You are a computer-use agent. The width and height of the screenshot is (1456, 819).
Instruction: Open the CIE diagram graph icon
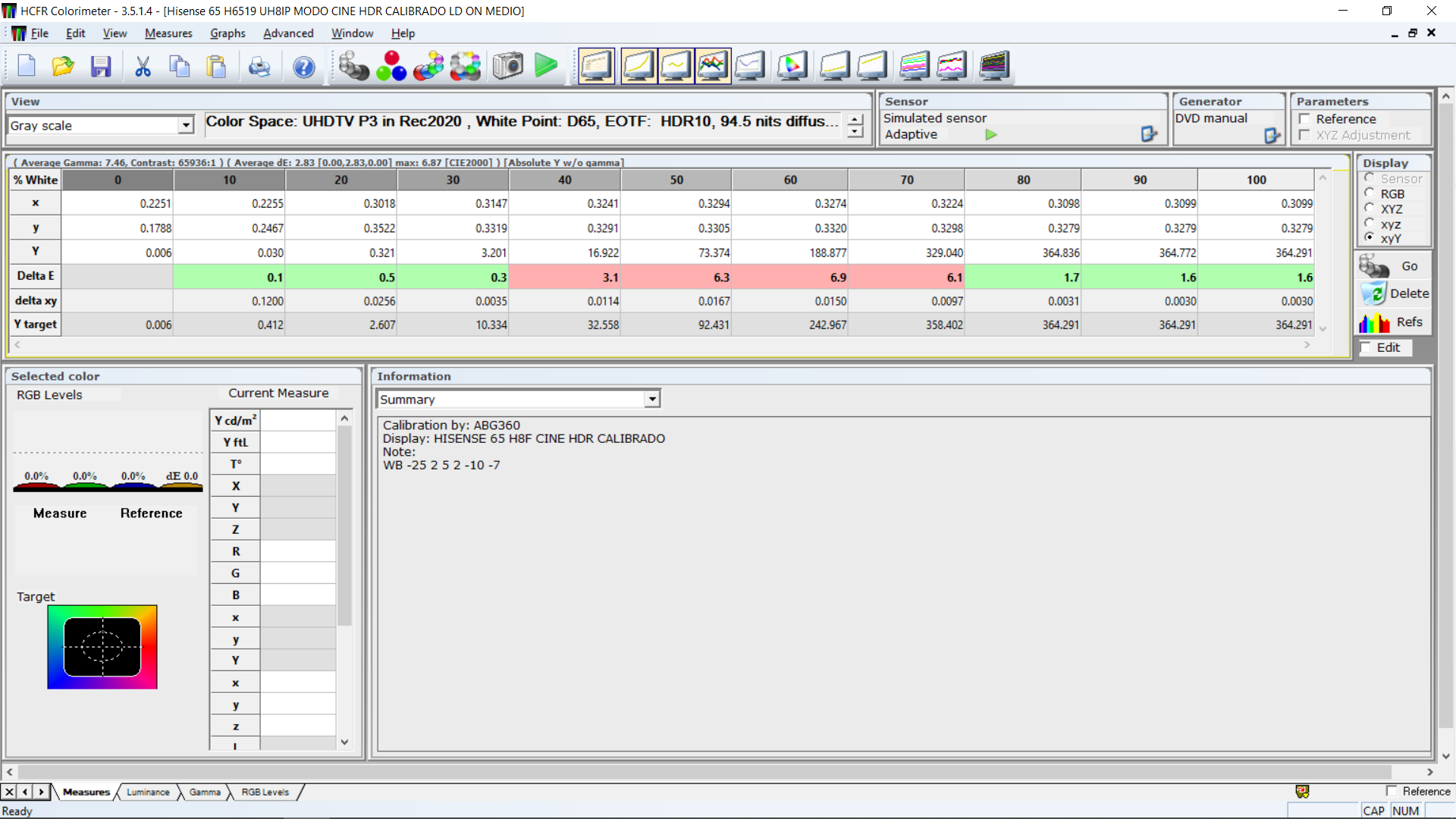792,66
